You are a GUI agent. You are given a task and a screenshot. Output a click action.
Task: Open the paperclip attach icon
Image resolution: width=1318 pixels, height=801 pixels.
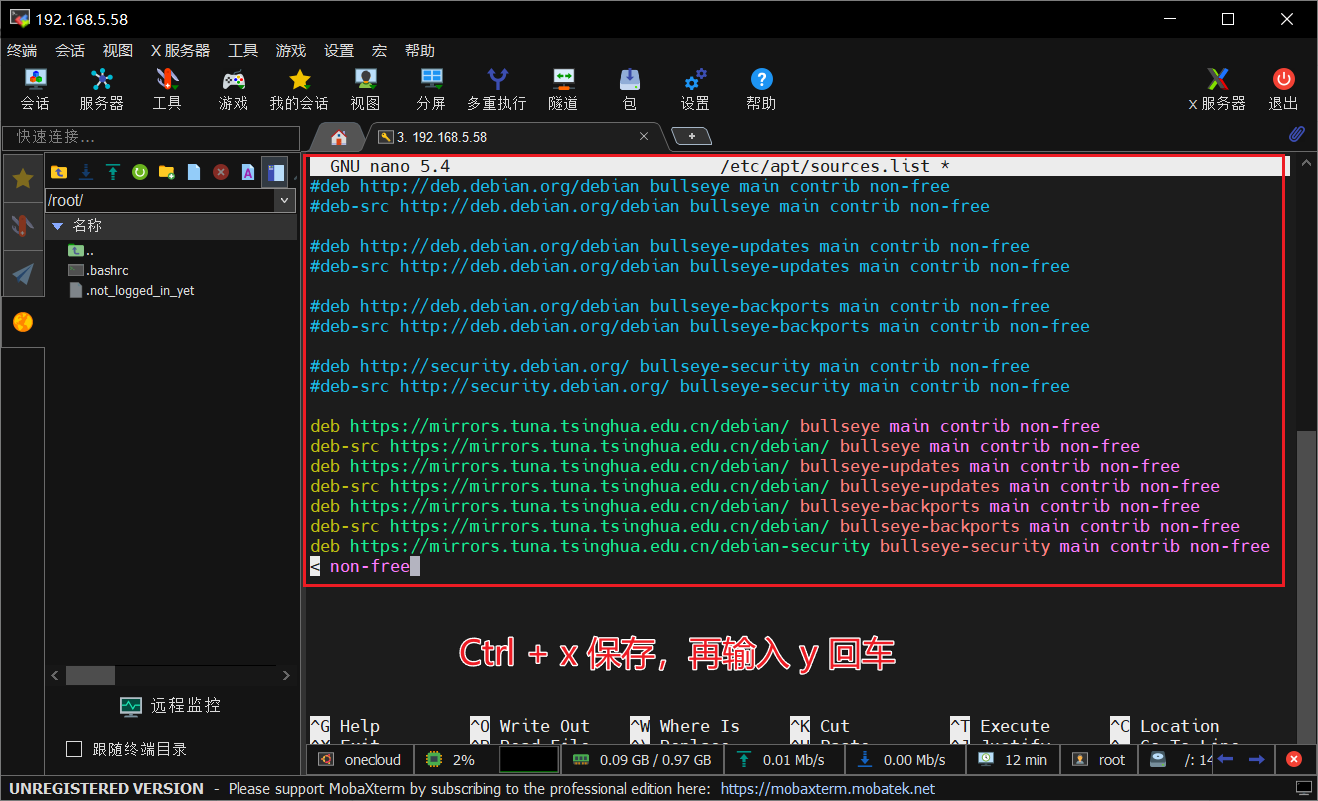pyautogui.click(x=1296, y=133)
